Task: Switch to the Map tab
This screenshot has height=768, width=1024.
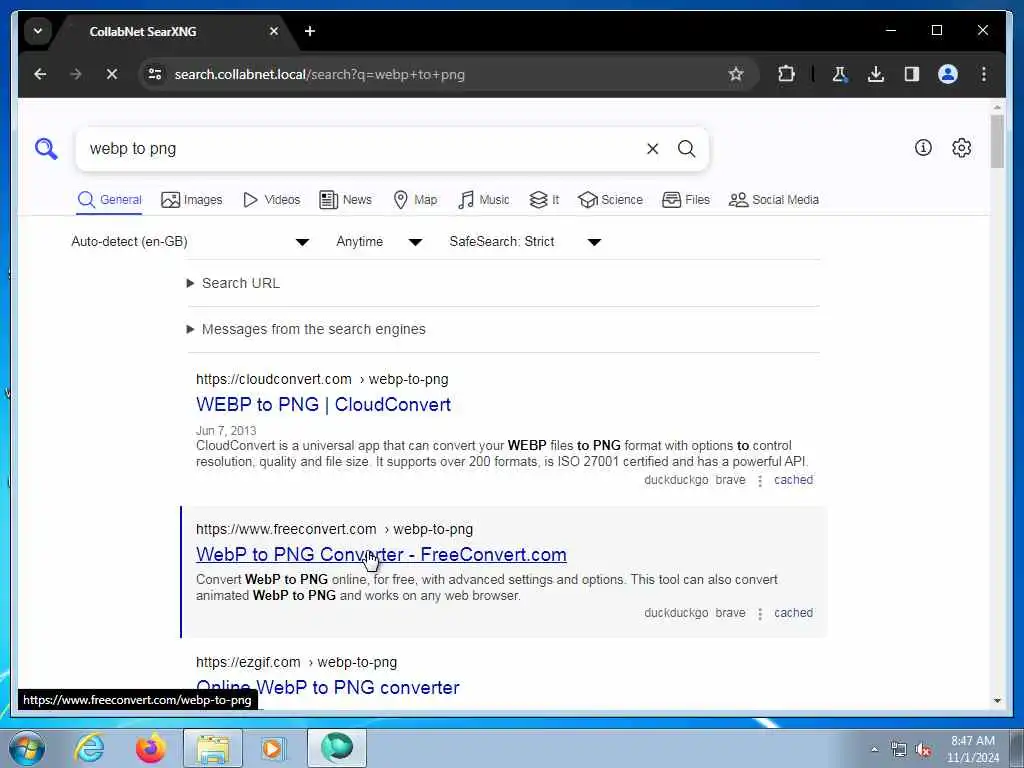Action: tap(415, 200)
